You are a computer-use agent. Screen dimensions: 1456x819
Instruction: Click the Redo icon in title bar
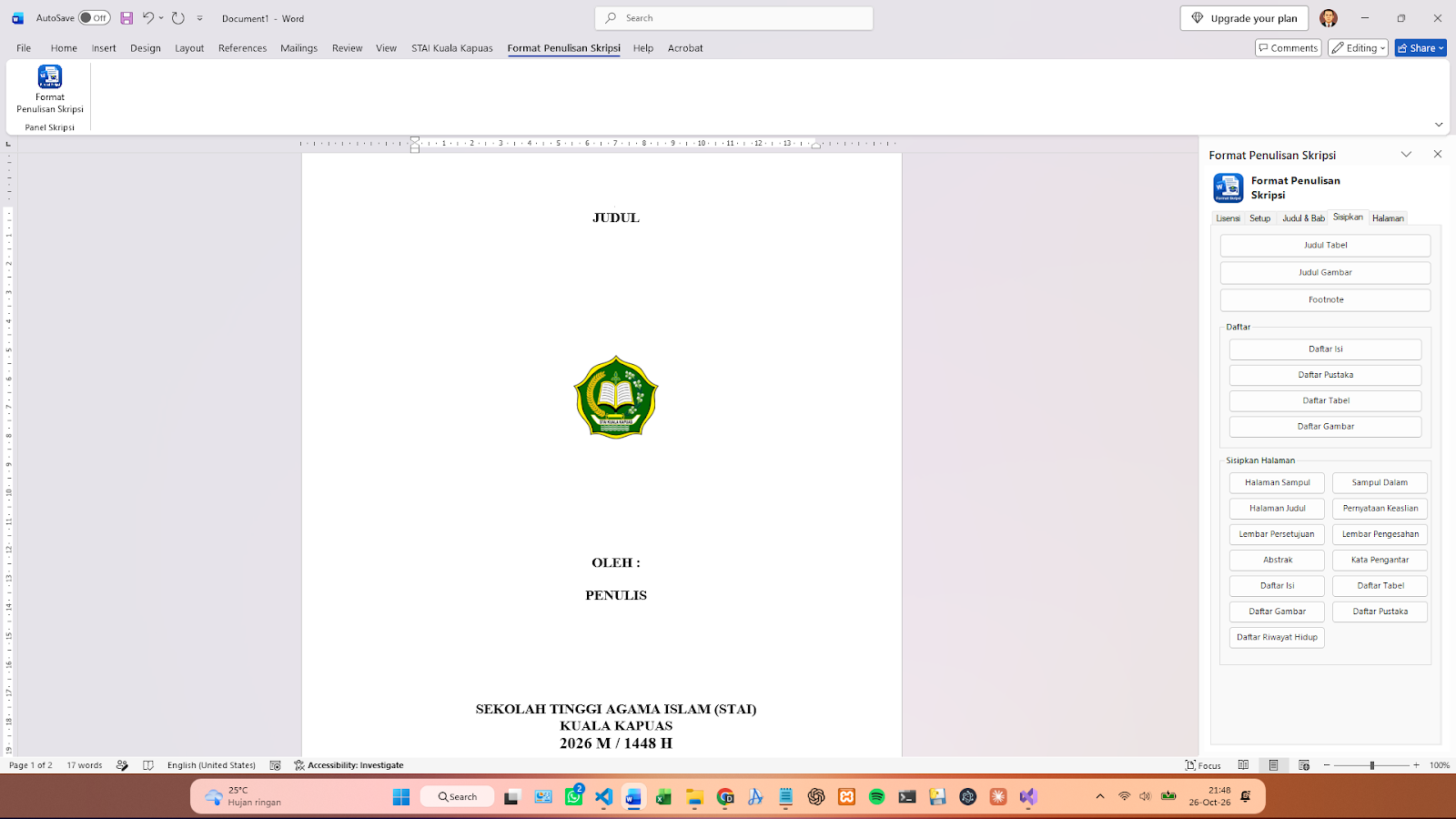pos(178,18)
